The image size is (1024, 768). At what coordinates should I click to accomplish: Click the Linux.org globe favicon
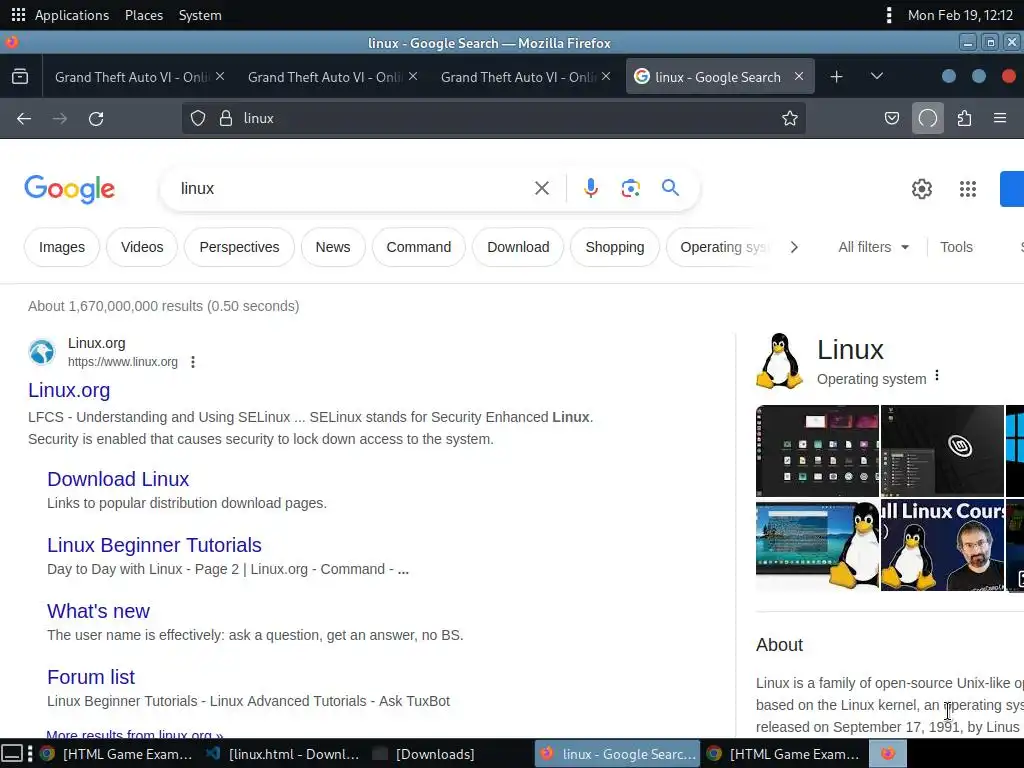[x=42, y=352]
